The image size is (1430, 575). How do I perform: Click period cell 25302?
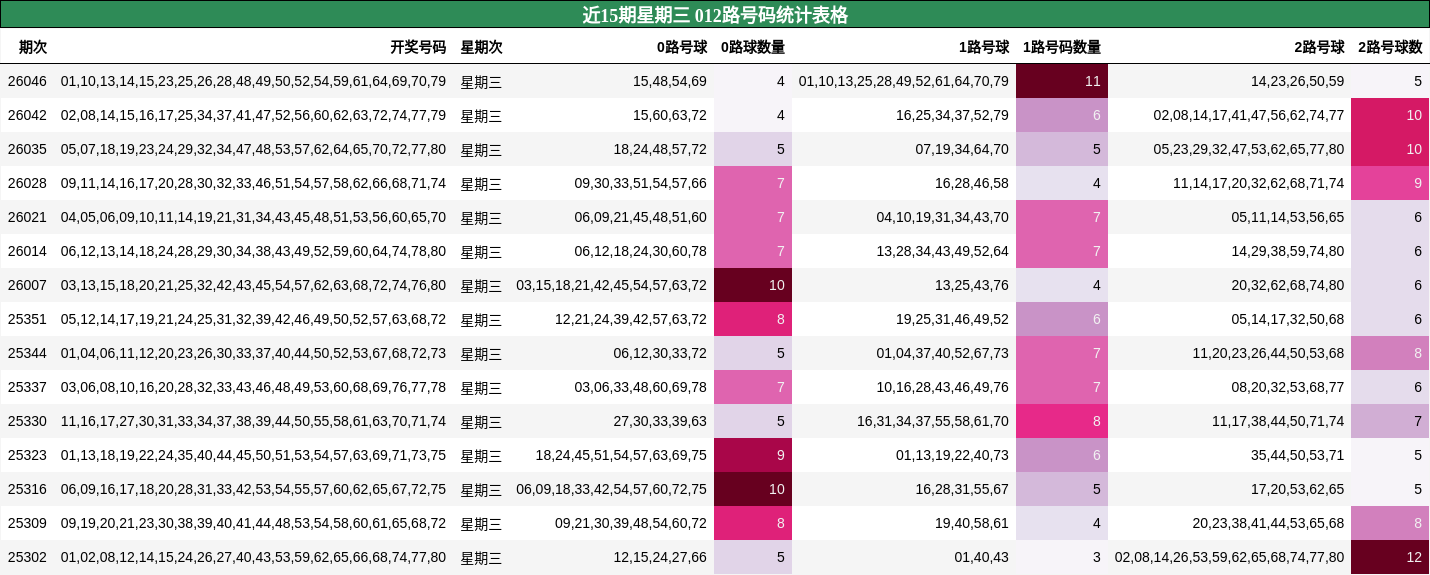tap(27, 557)
